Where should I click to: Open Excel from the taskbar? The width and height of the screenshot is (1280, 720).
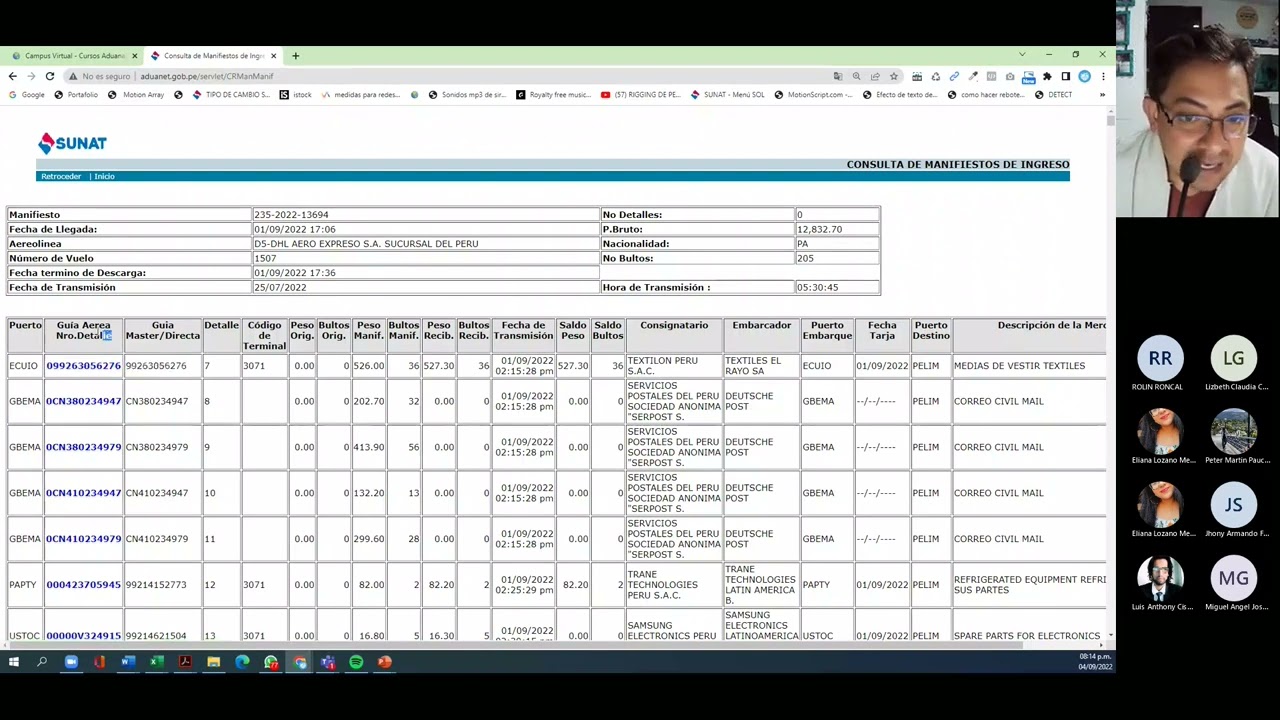(157, 662)
